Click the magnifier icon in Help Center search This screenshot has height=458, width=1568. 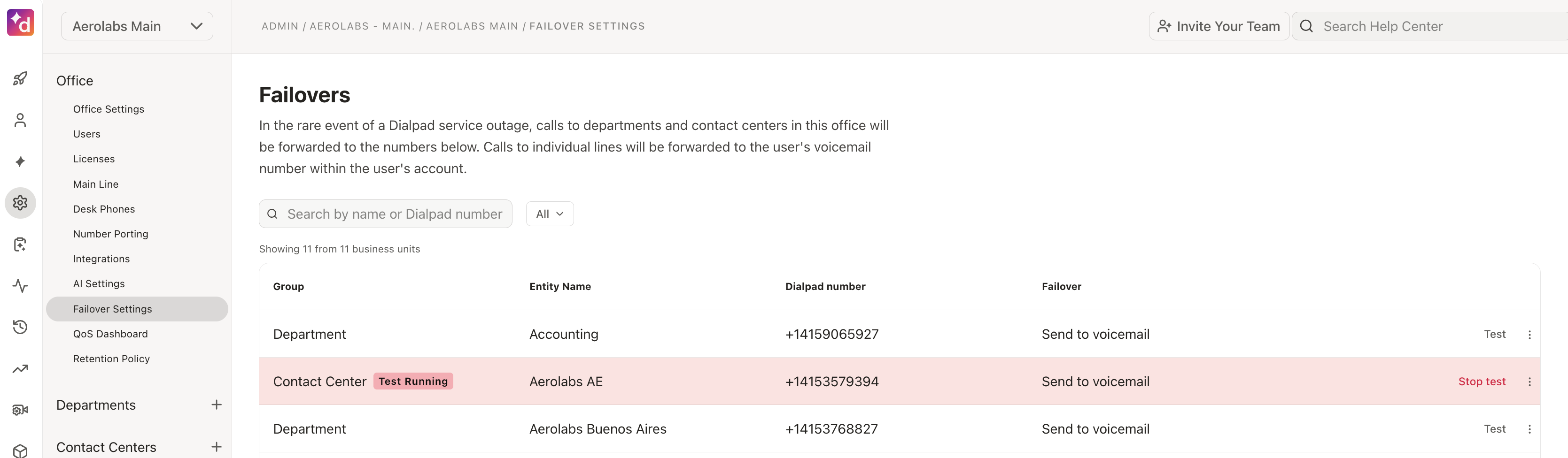(x=1306, y=26)
